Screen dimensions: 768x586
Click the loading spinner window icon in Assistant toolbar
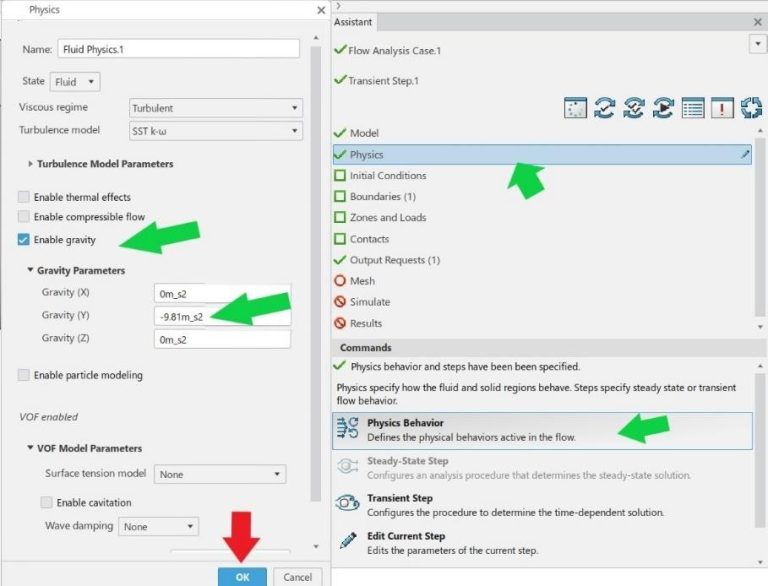pyautogui.click(x=575, y=108)
